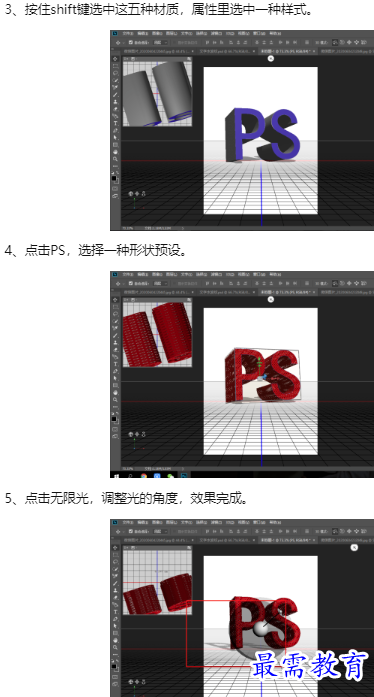The height and width of the screenshot is (697, 374).
Task: Select Type tool in step 4 screenshot
Action: 115,364
